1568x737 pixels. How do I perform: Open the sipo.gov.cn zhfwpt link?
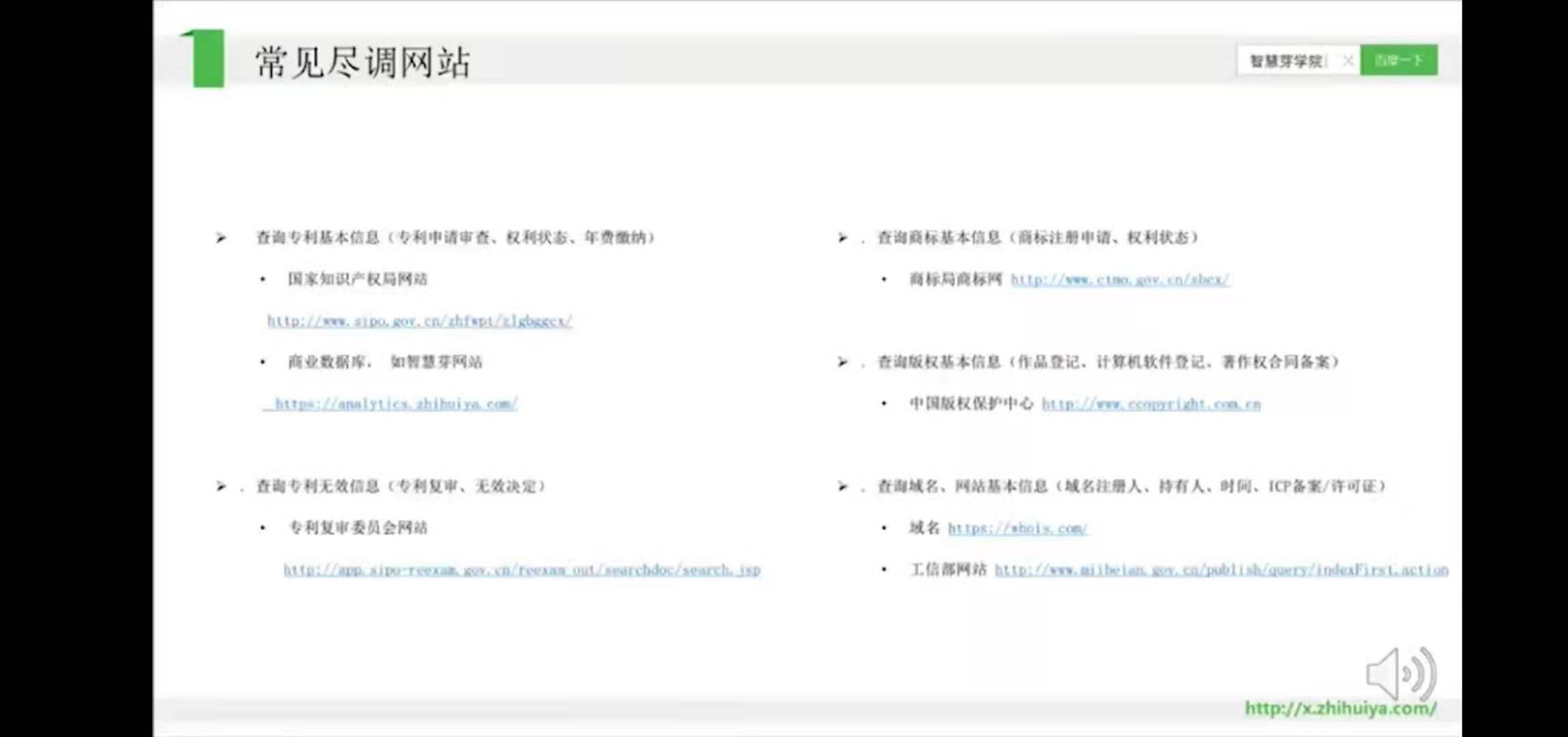coord(419,321)
